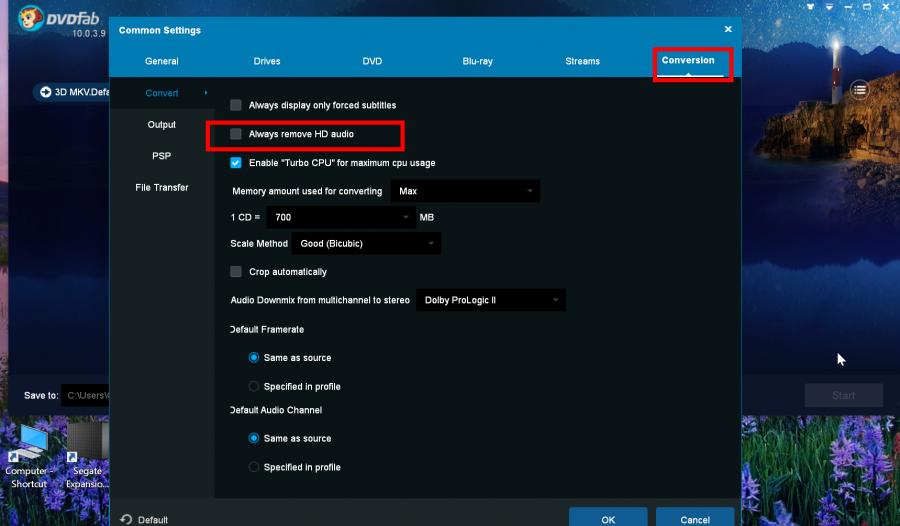Viewport: 900px width, 526px height.
Task: Uncheck Enable Turbo CPU option
Action: pos(236,163)
